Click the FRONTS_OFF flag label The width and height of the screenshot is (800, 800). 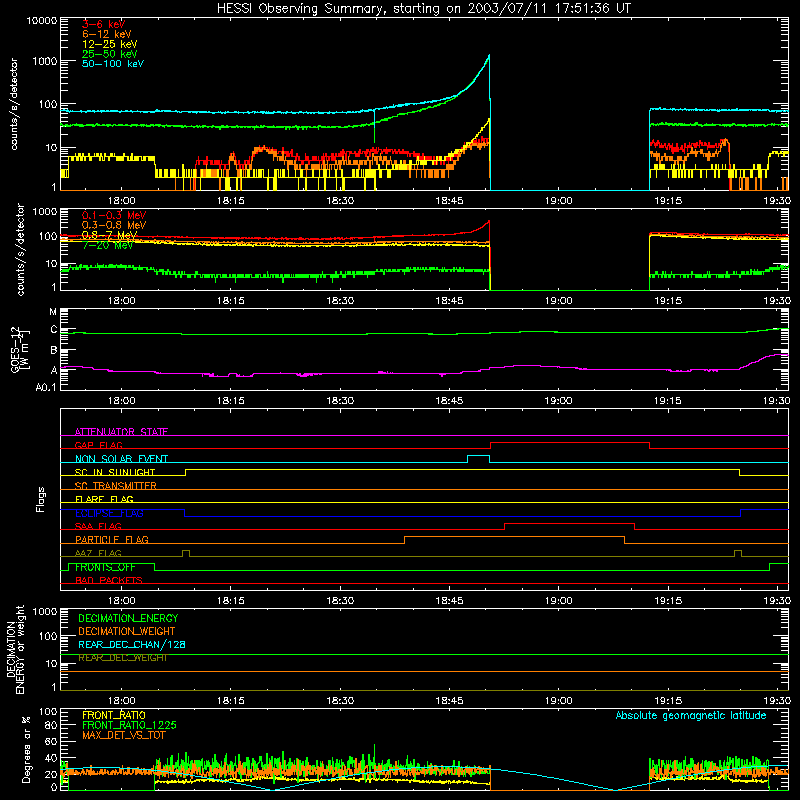tap(105, 567)
